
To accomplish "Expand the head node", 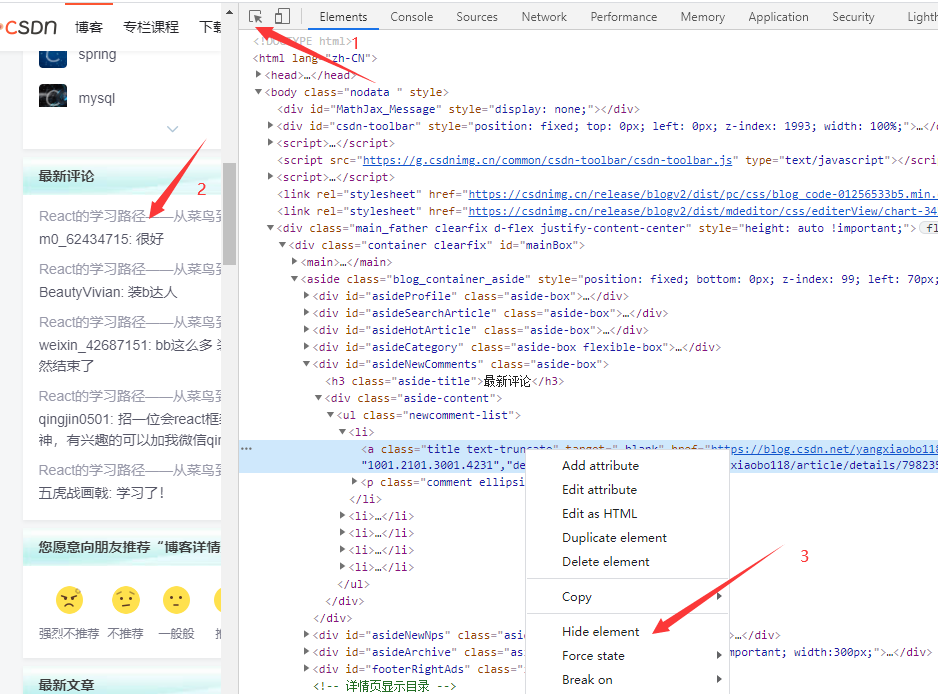I will pyautogui.click(x=258, y=74).
